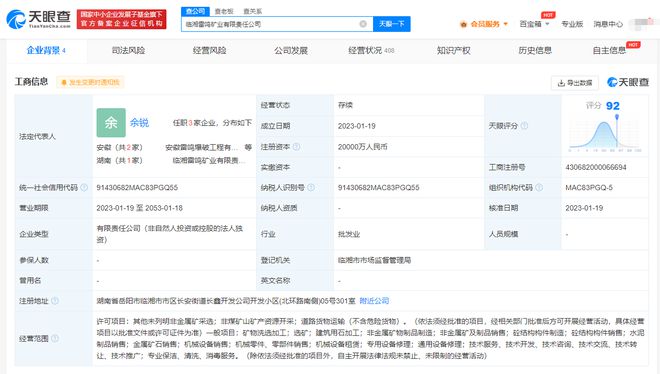Switch to the 查关系 search tab
This screenshot has height=374, width=660.
[x=253, y=11]
